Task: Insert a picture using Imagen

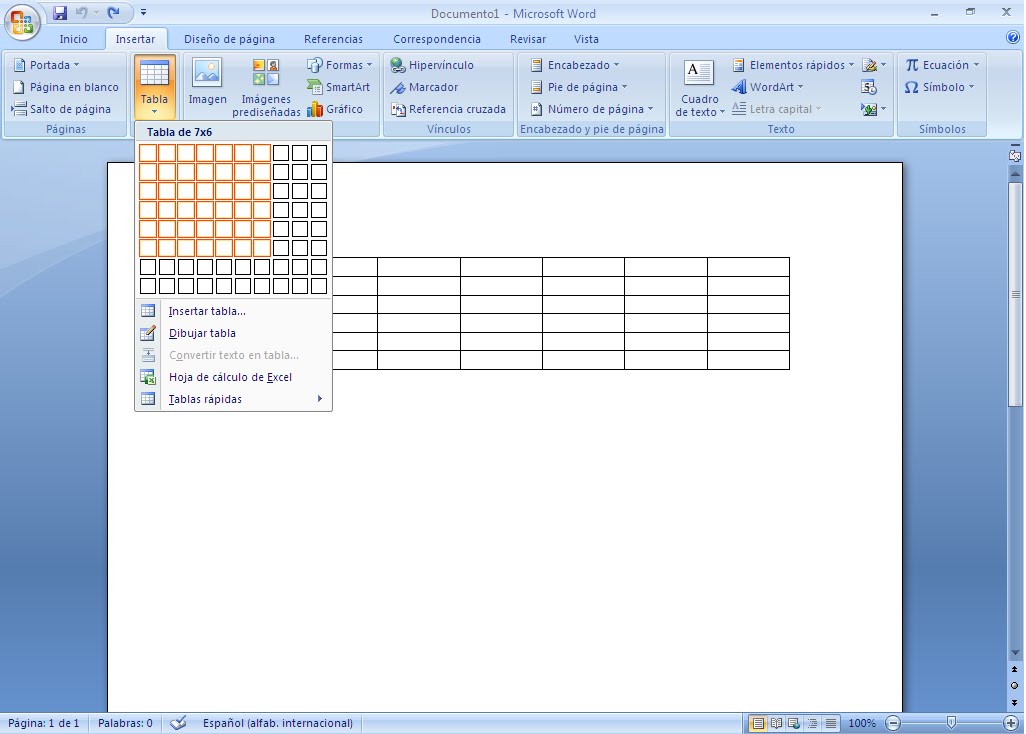Action: point(207,82)
